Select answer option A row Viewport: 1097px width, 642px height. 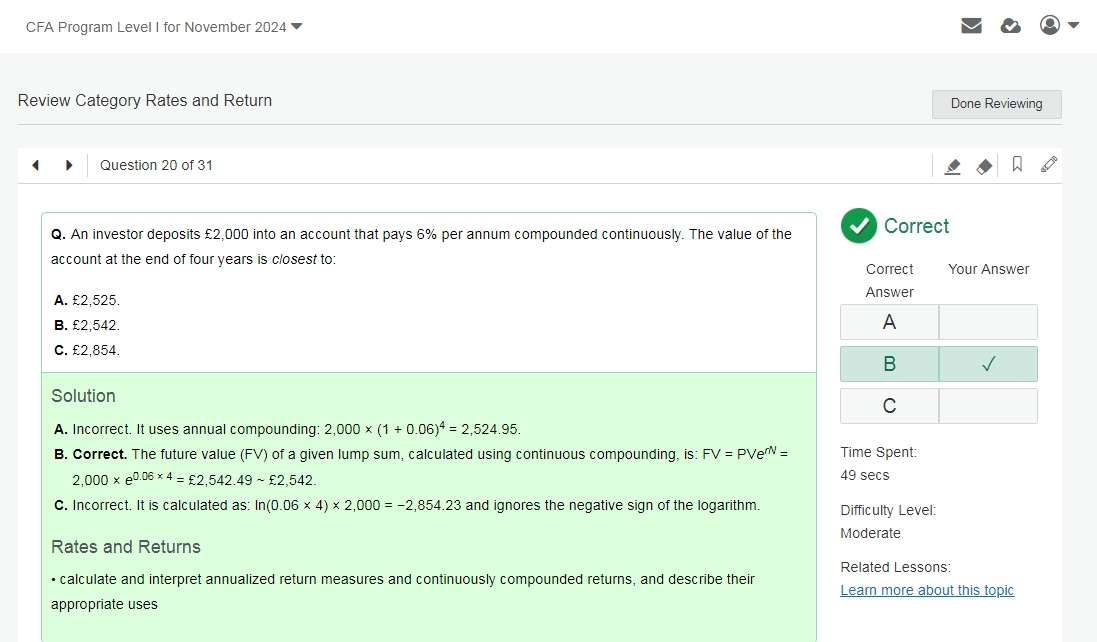coord(889,322)
